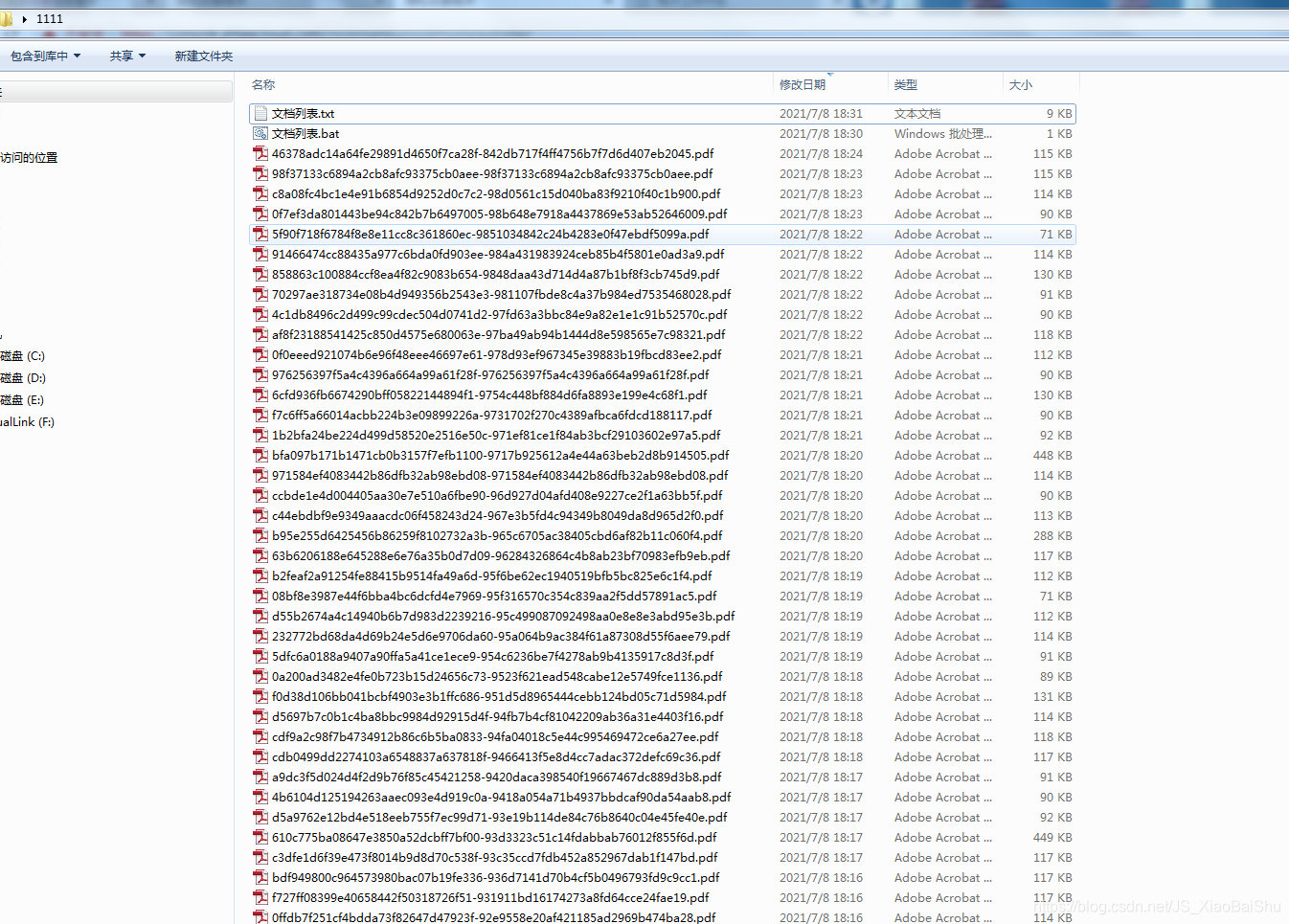The width and height of the screenshot is (1289, 924).
Task: Select file name 0a200ad3482e4fe0b723b15d24656c73 pdf
Action: coord(497,676)
